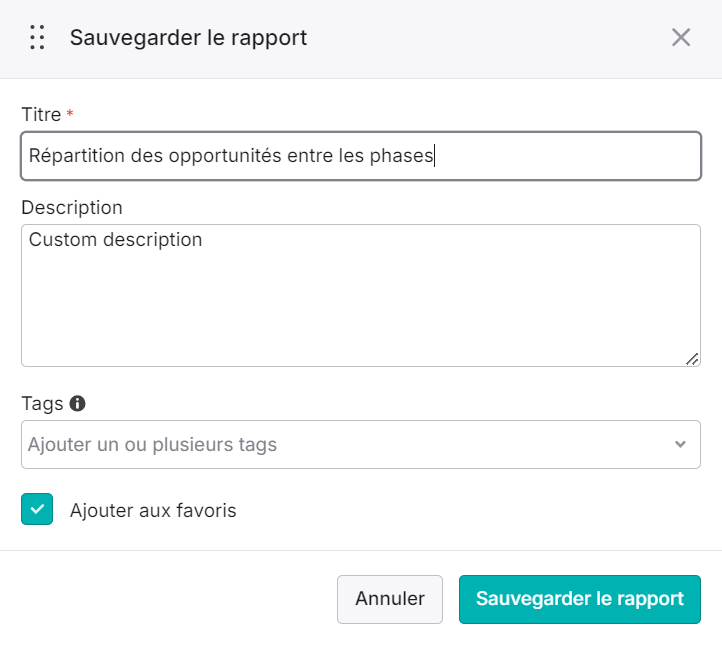Uncheck the Ajouter aux favoris checkbox

[37, 509]
